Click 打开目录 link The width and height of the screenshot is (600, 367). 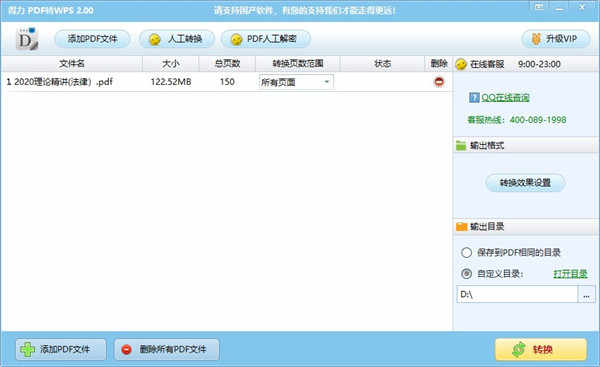[x=570, y=274]
